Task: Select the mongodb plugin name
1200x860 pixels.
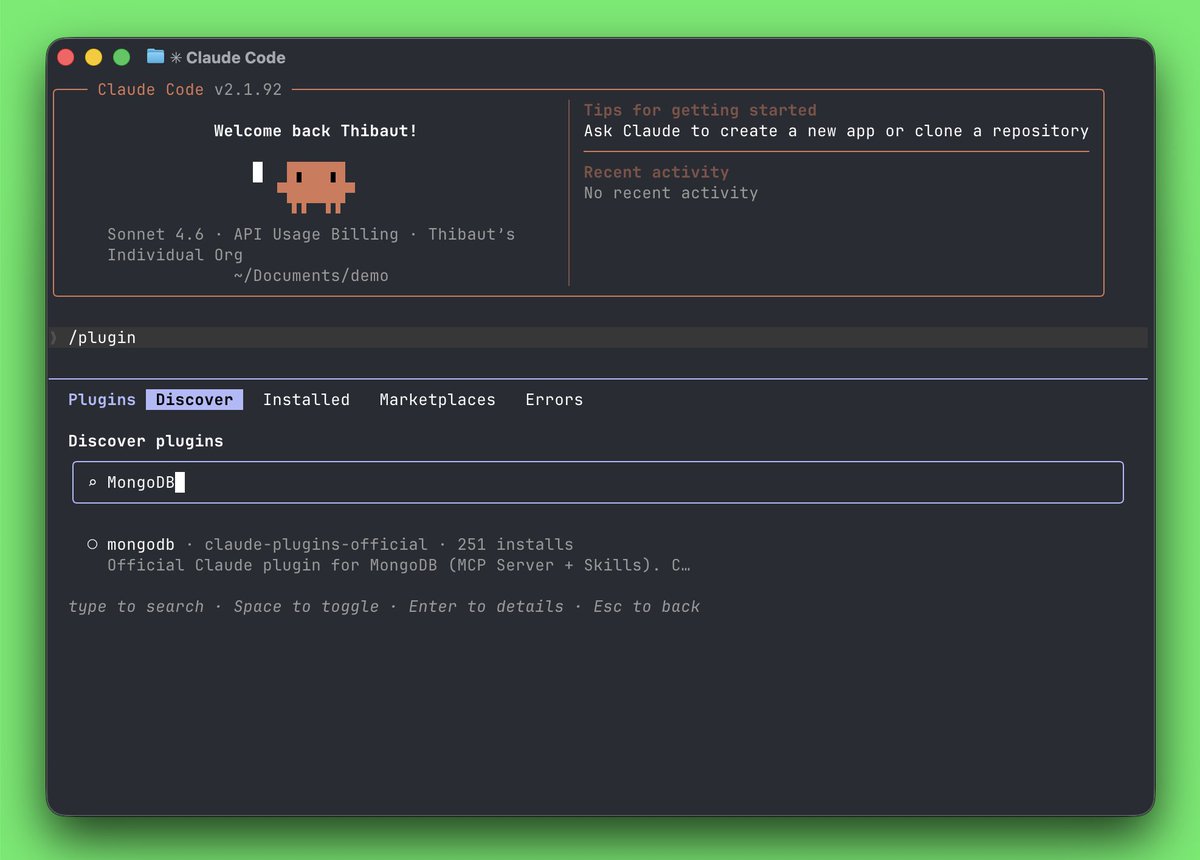Action: [x=141, y=545]
